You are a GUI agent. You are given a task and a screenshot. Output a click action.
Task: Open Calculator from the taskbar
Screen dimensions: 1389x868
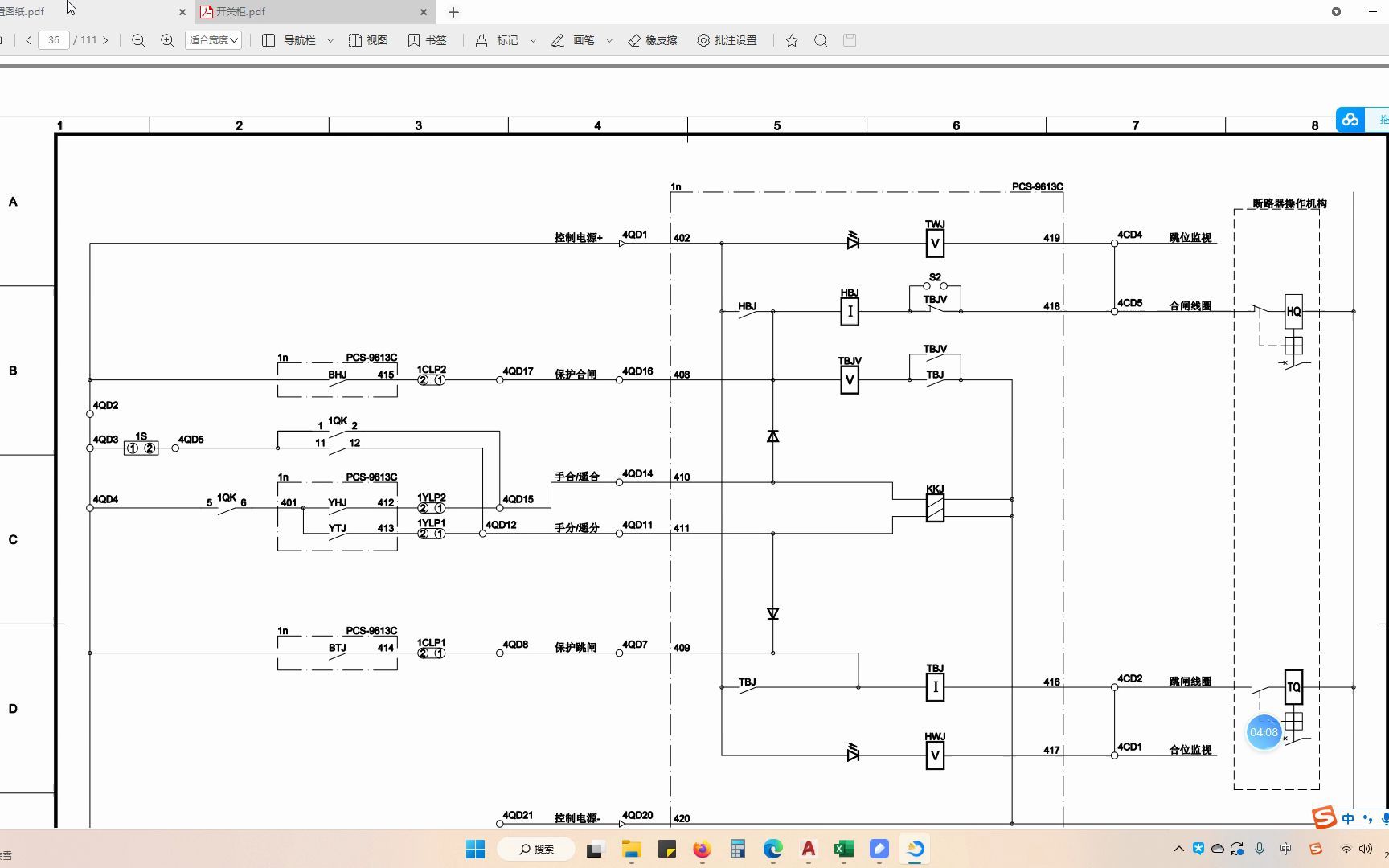[x=737, y=849]
